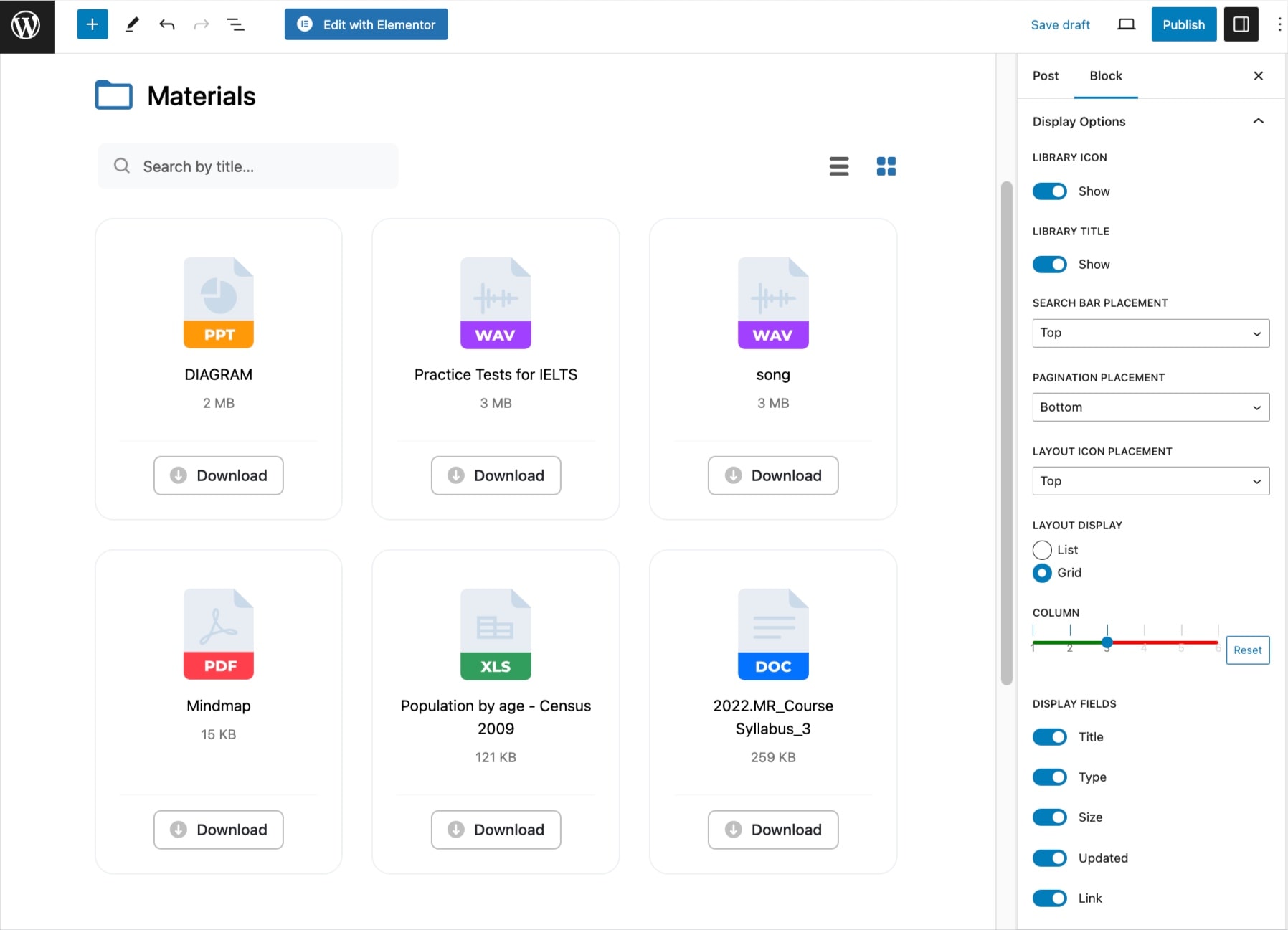Open Layout Icon Placement dropdown
Image resolution: width=1288 pixels, height=930 pixels.
(x=1150, y=481)
